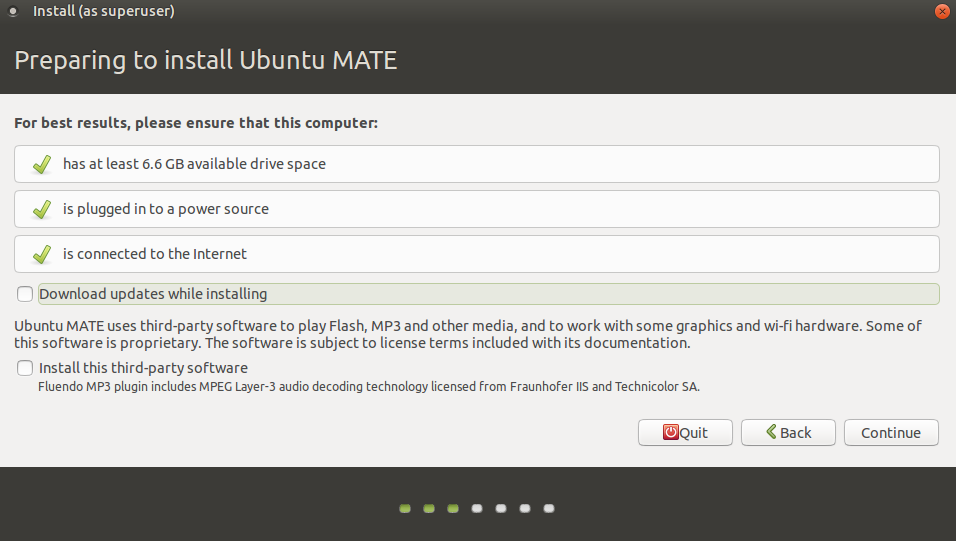Screen dimensions: 956x541
Task: Click the connected to the Internet row
Action: pos(477,254)
